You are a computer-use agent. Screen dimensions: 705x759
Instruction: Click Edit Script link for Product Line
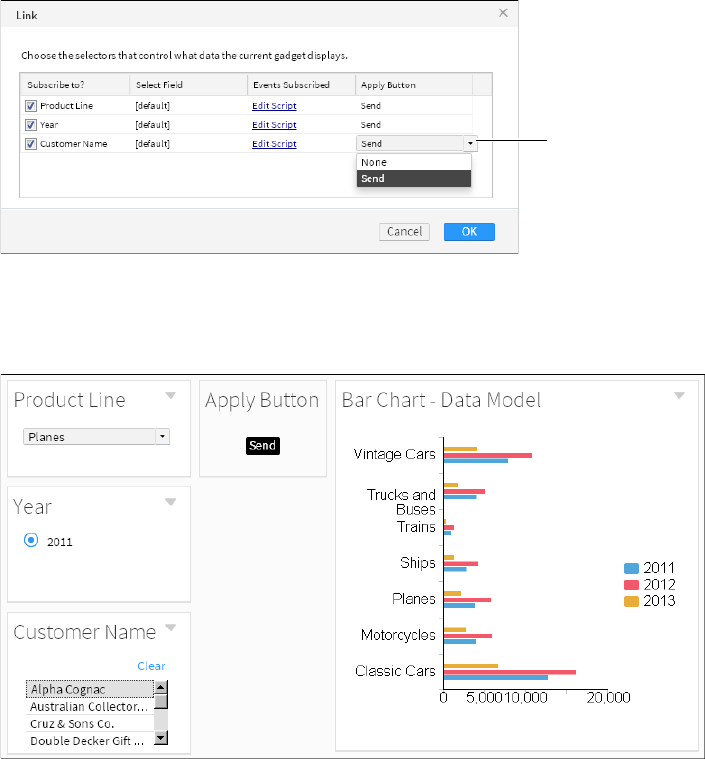[x=274, y=106]
